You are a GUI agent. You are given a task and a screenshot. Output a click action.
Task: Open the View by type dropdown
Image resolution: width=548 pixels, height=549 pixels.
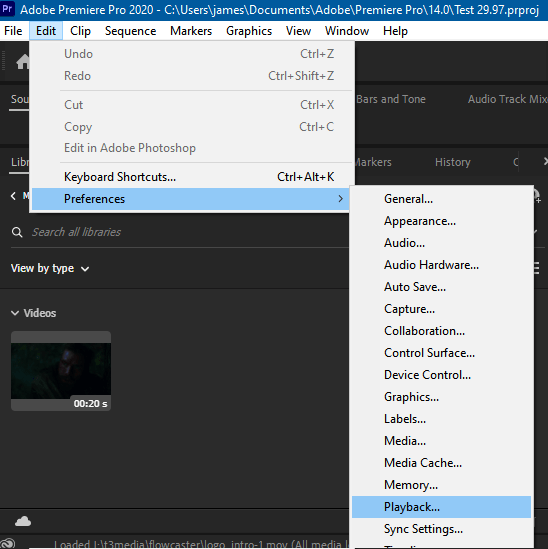(x=50, y=269)
